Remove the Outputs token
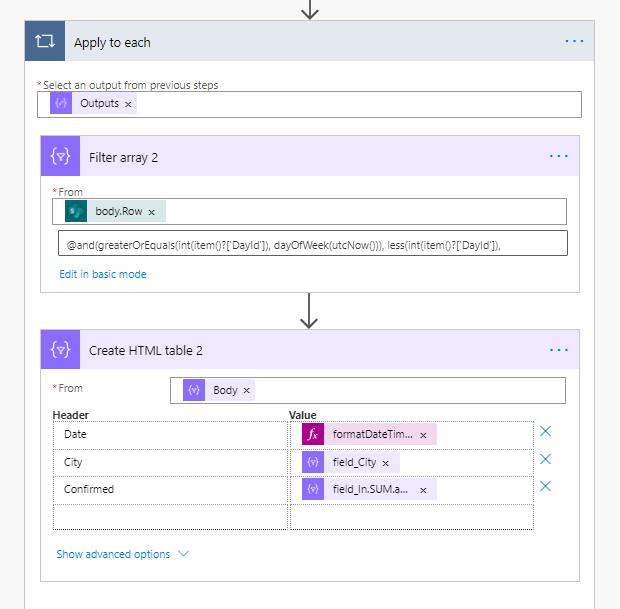620x609 pixels. (x=129, y=104)
